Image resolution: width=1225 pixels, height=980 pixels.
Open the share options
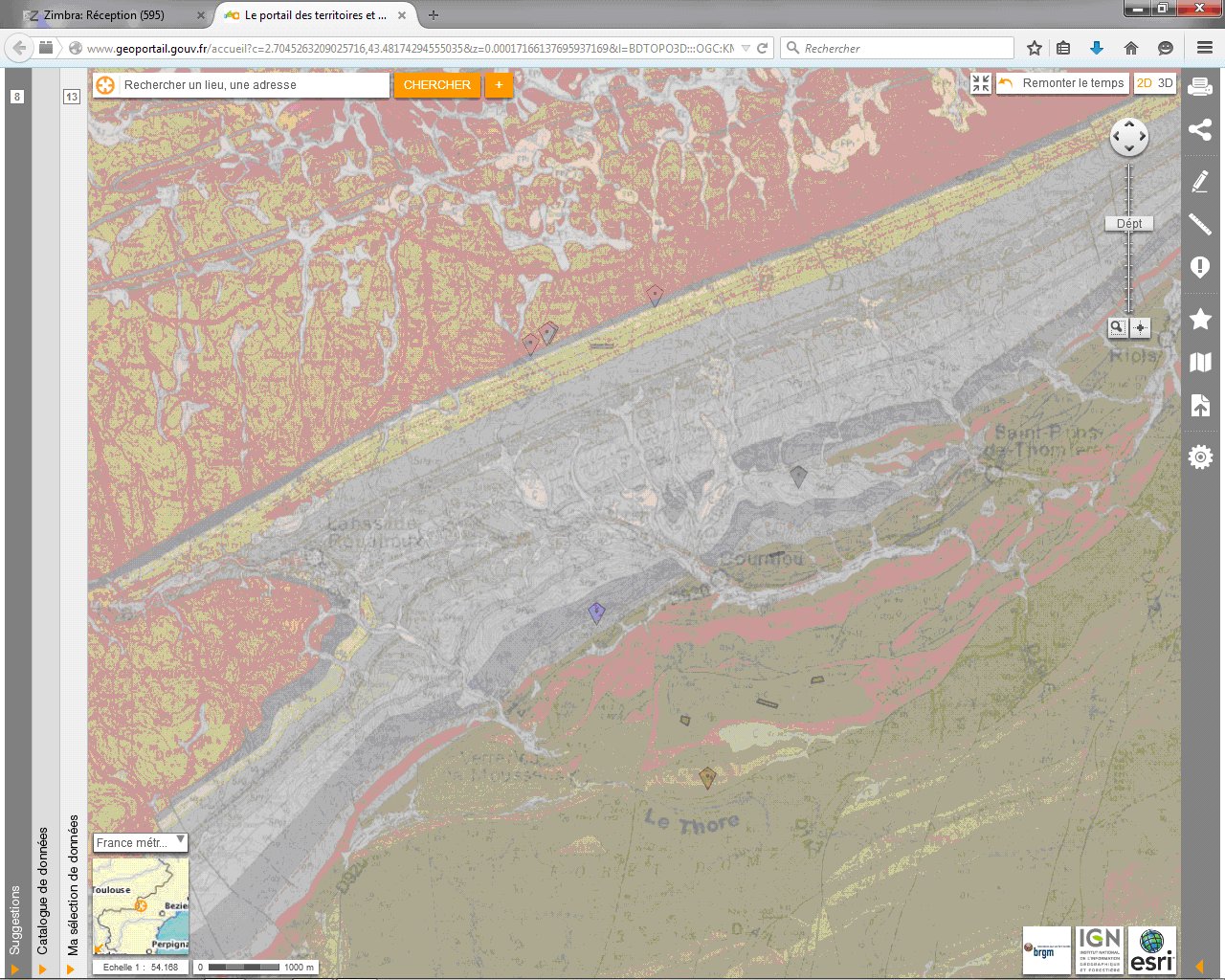tap(1200, 129)
